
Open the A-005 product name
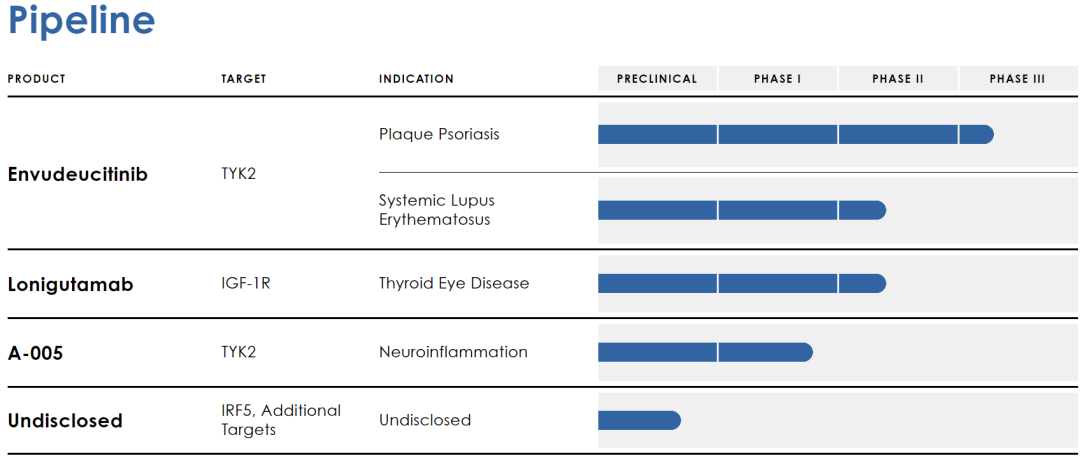pyautogui.click(x=35, y=353)
